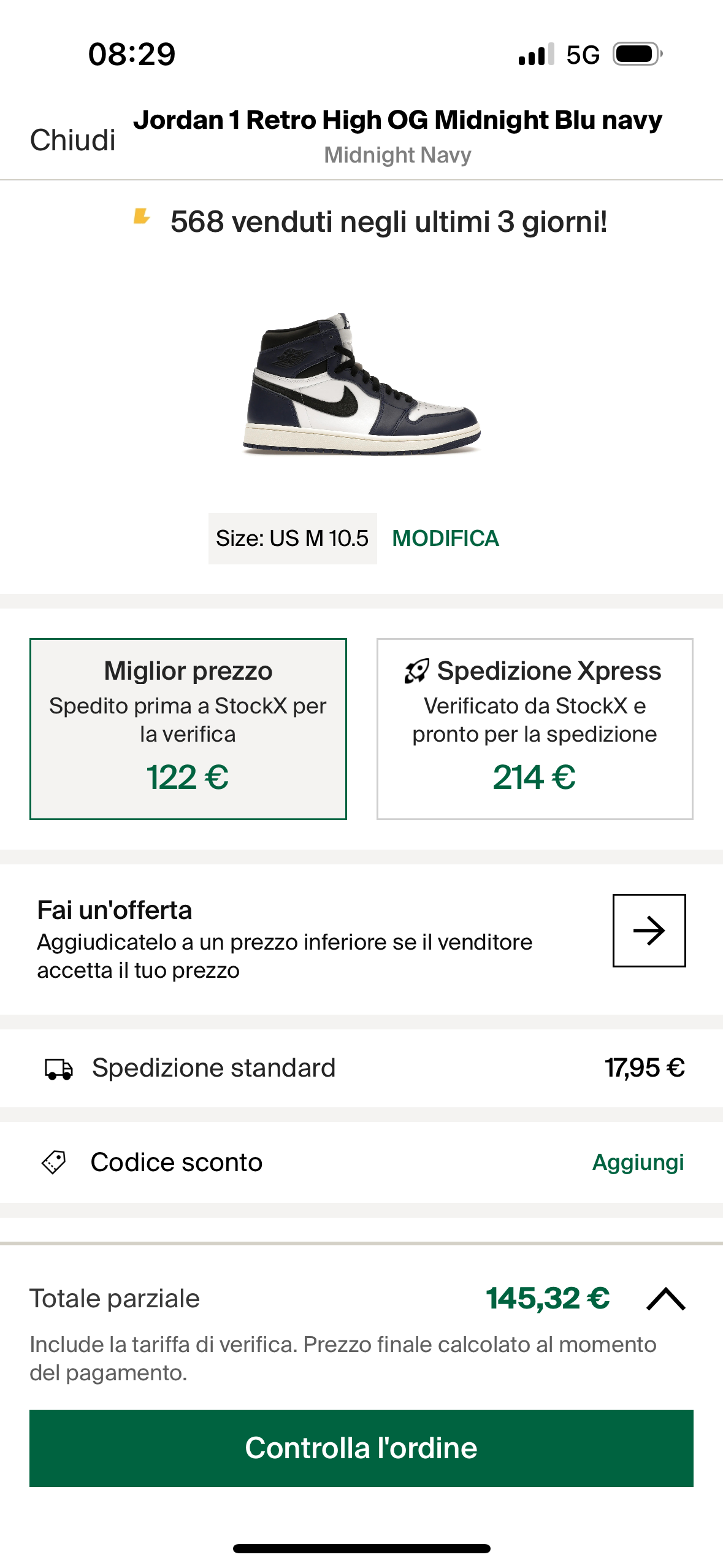Tap the delivery truck icon
Viewport: 723px width, 1568px height.
[59, 1069]
